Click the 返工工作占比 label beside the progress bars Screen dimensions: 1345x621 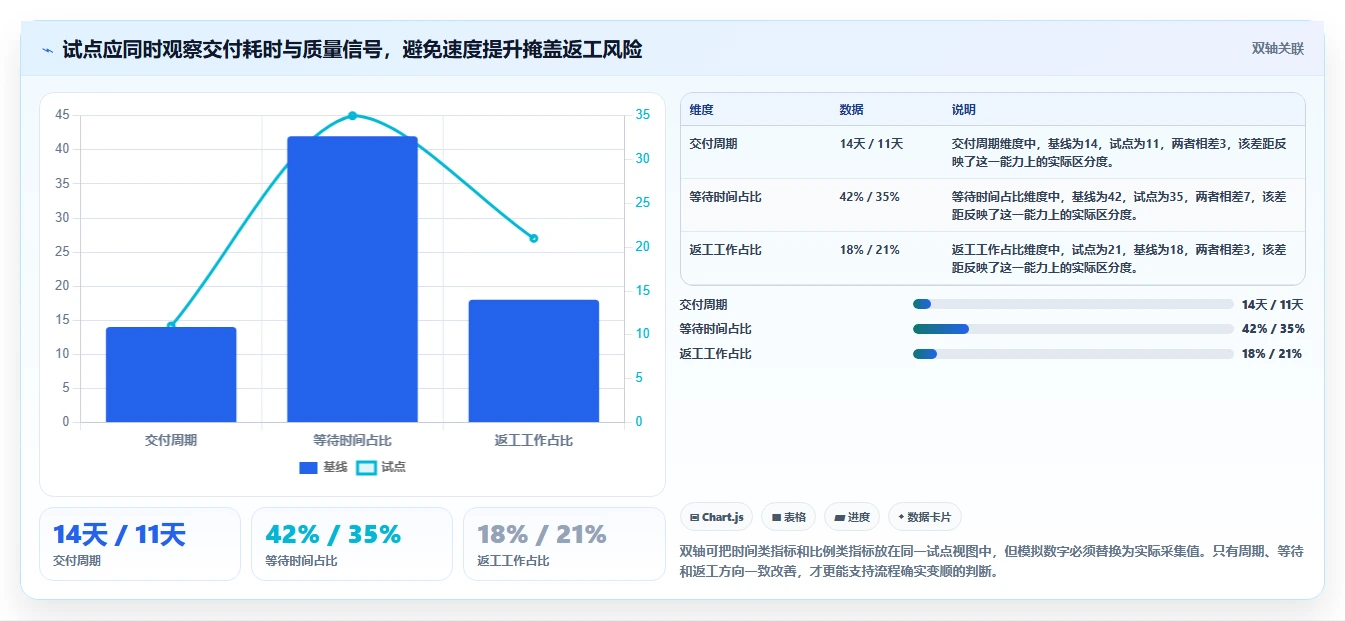point(716,354)
